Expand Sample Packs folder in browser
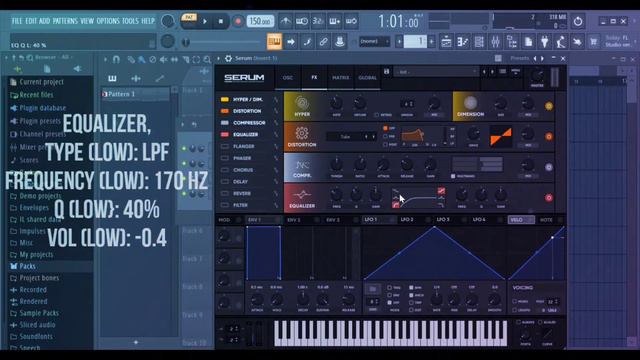The image size is (640, 360). coord(39,313)
